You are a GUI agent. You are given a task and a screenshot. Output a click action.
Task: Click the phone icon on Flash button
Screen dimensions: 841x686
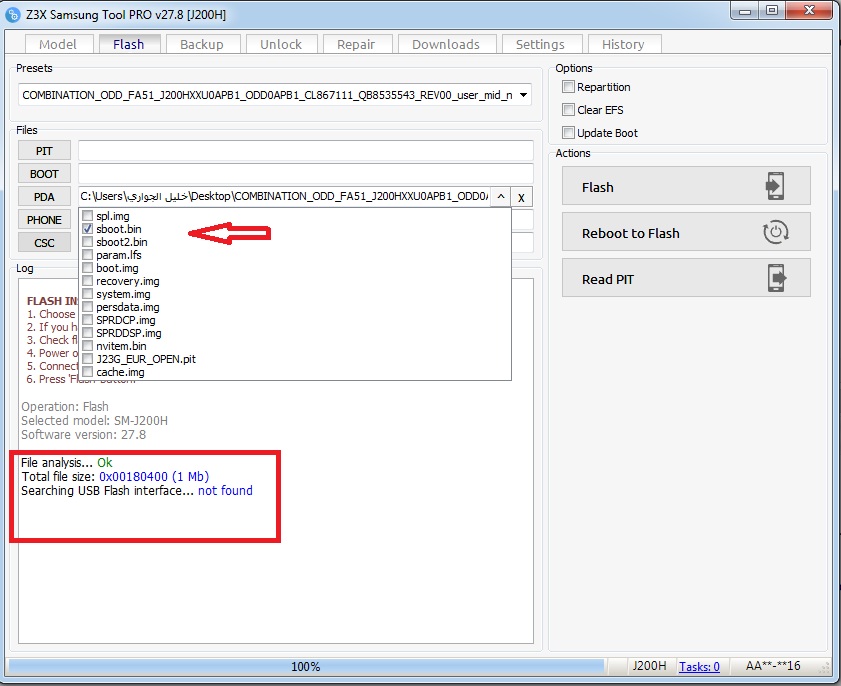[x=775, y=186]
